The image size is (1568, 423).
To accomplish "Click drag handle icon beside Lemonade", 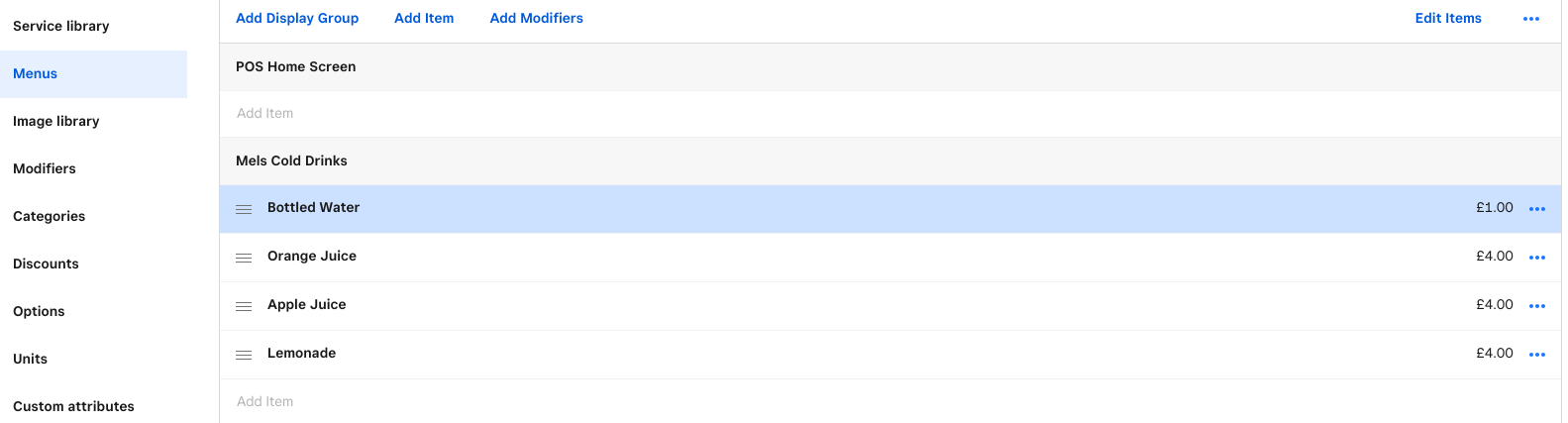I will pyautogui.click(x=244, y=355).
